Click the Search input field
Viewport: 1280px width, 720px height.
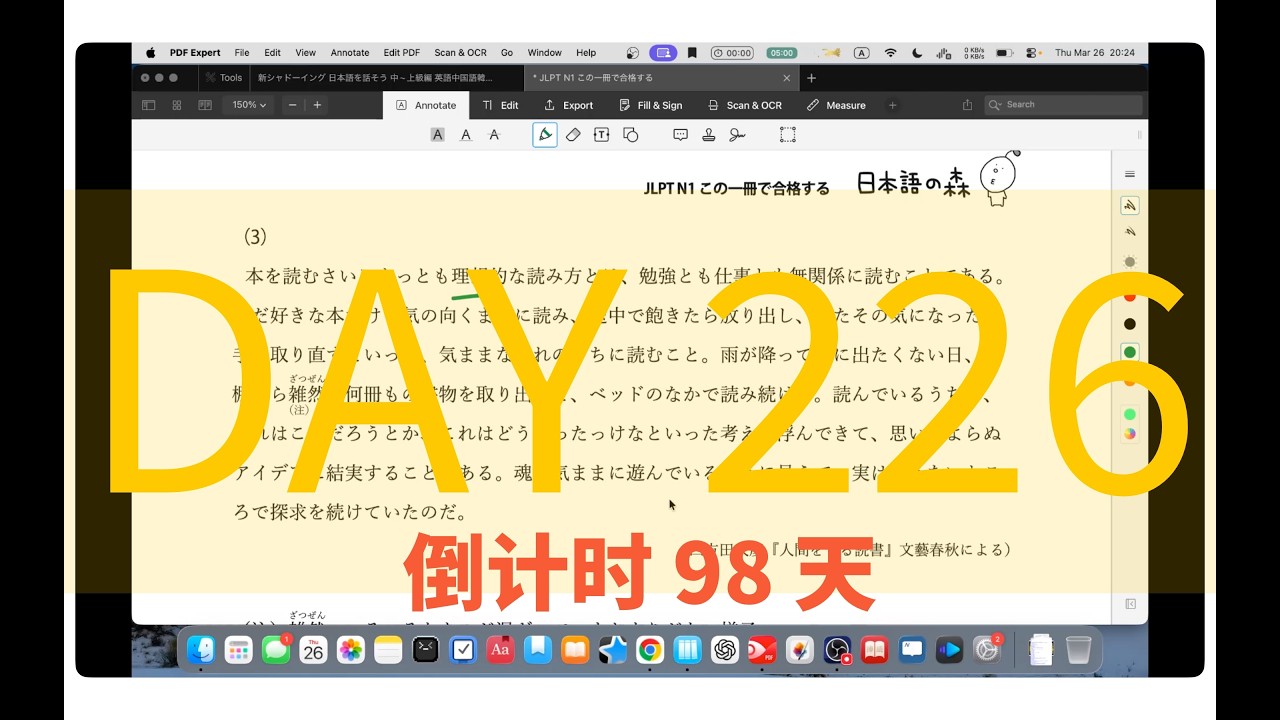1063,105
